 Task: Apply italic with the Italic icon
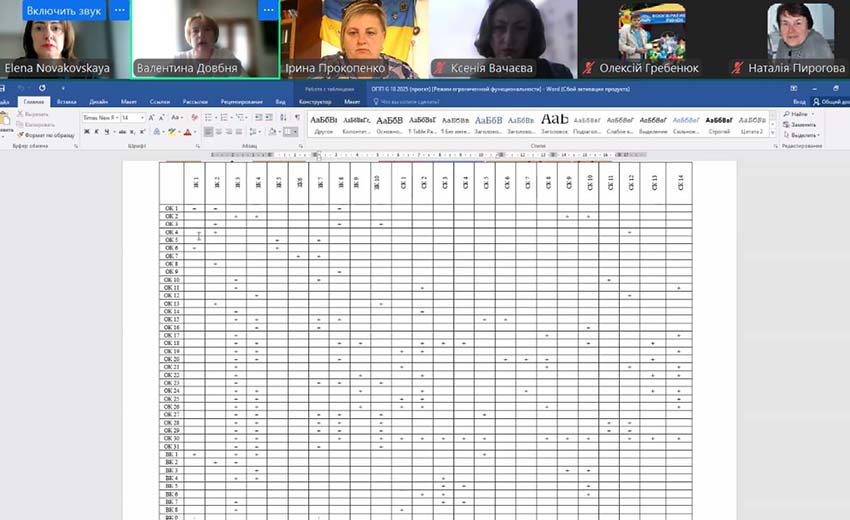click(95, 132)
